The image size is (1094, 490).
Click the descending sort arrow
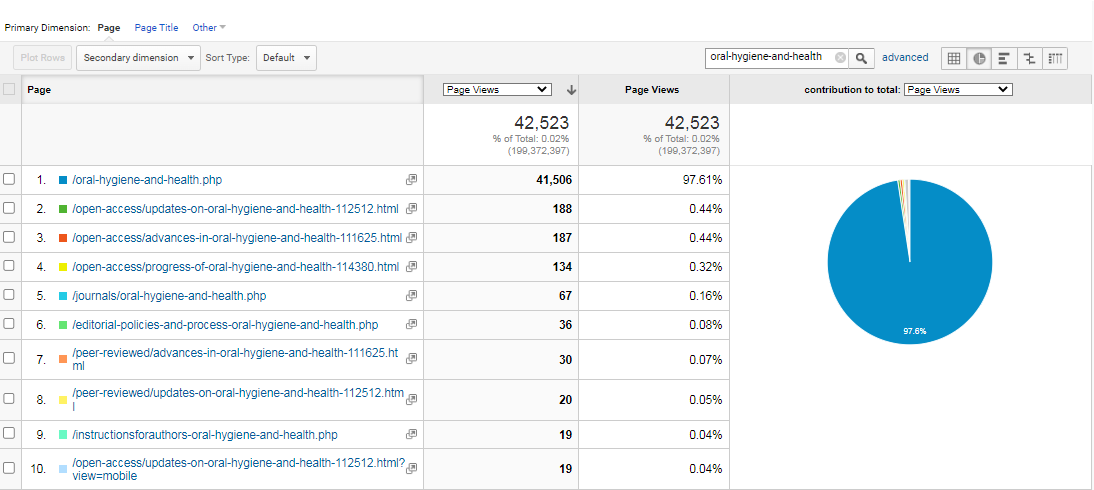point(571,90)
